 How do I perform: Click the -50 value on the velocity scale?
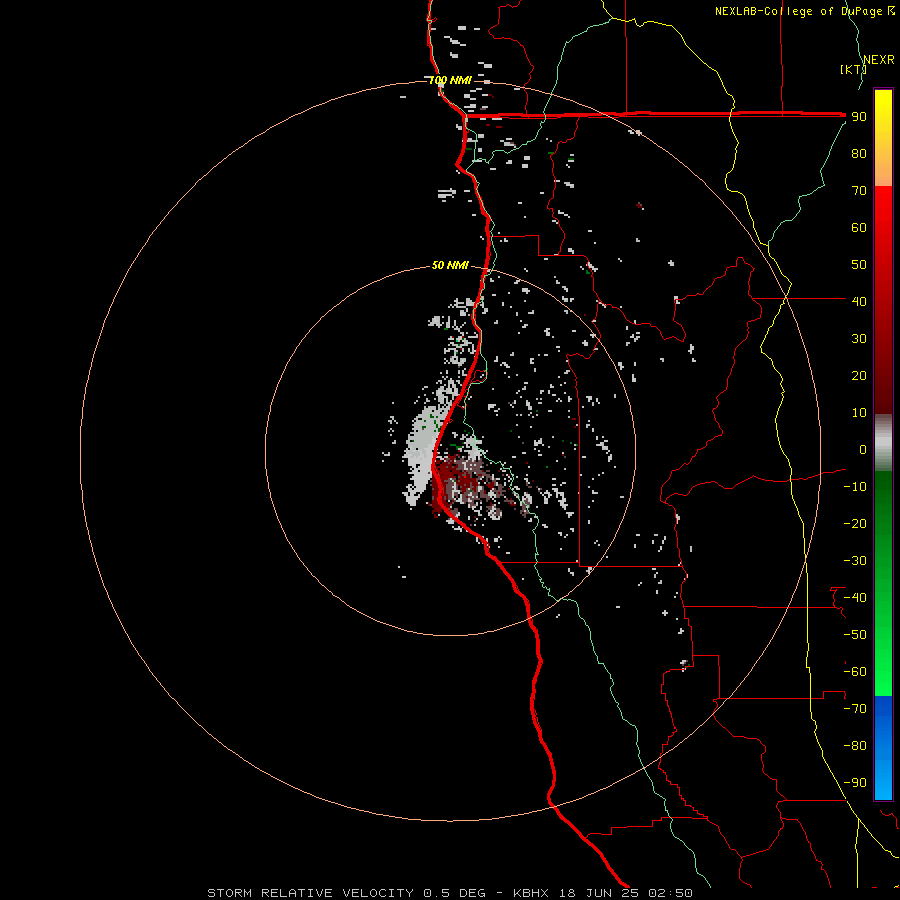pyautogui.click(x=855, y=634)
